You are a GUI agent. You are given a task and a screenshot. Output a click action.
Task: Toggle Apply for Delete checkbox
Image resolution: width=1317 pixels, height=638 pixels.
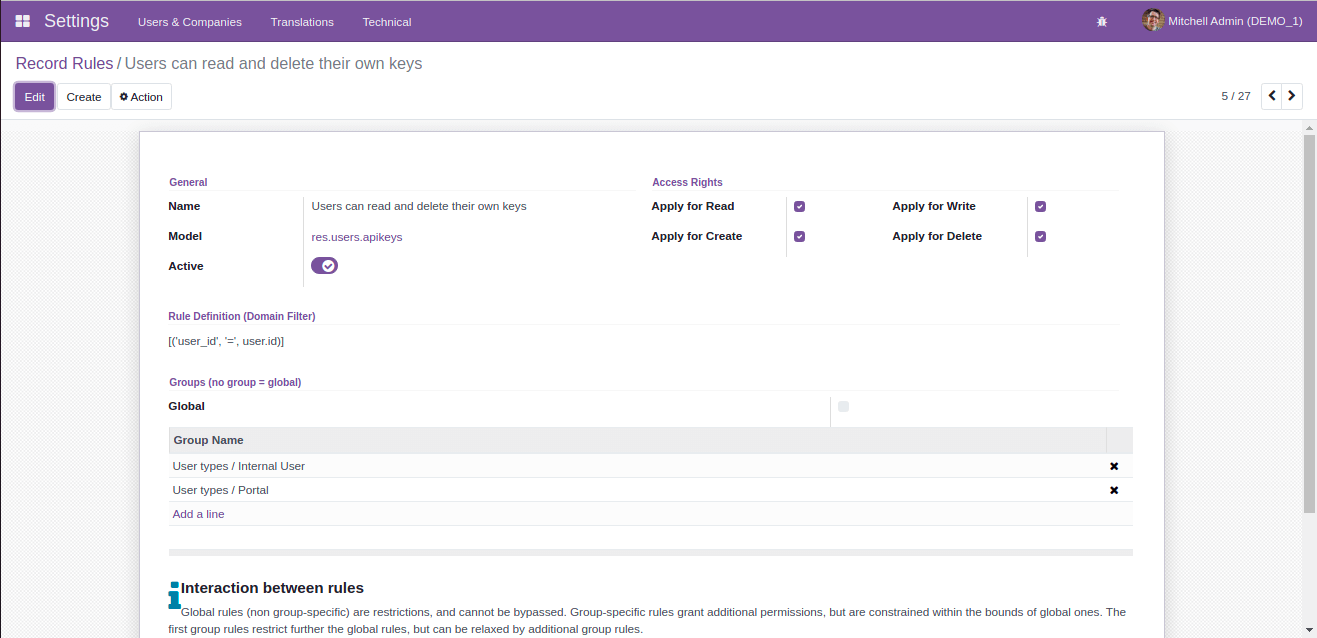coord(1040,237)
